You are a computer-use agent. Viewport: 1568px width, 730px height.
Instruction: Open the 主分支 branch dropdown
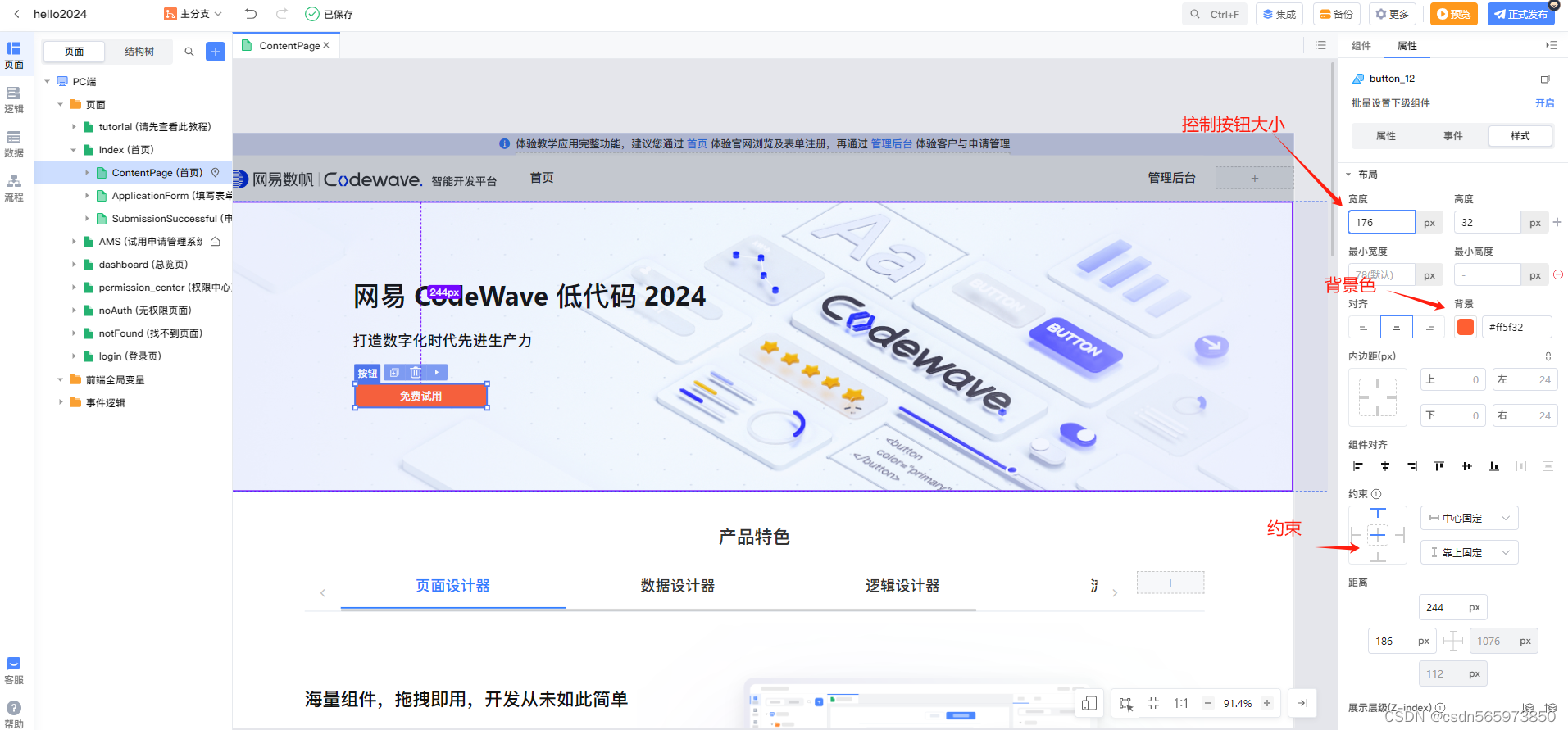pos(193,14)
